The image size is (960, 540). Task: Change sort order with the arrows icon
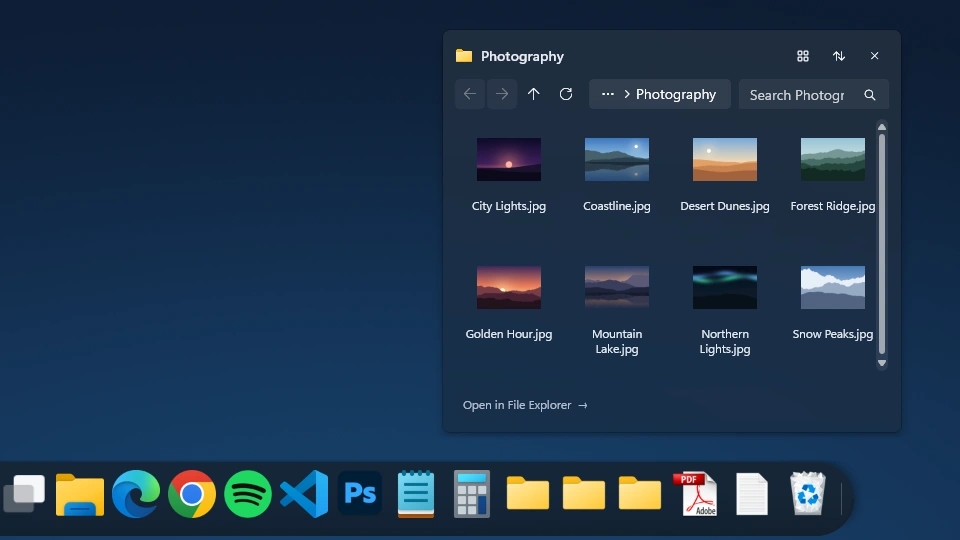click(x=839, y=56)
